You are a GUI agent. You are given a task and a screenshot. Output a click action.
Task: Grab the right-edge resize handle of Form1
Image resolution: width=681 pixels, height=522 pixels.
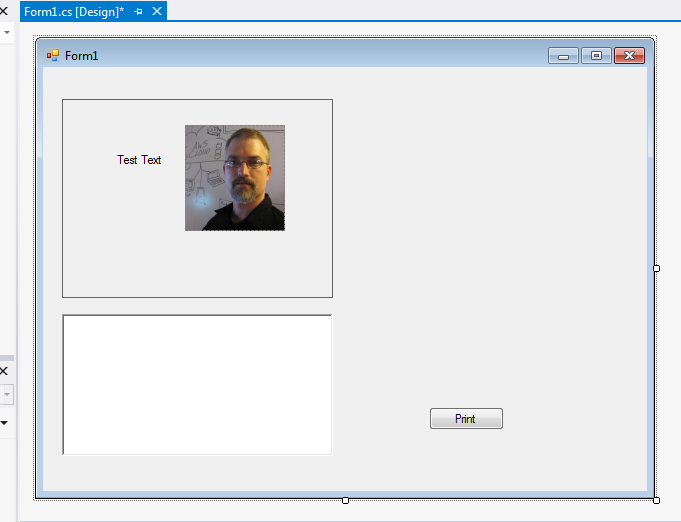tap(656, 268)
